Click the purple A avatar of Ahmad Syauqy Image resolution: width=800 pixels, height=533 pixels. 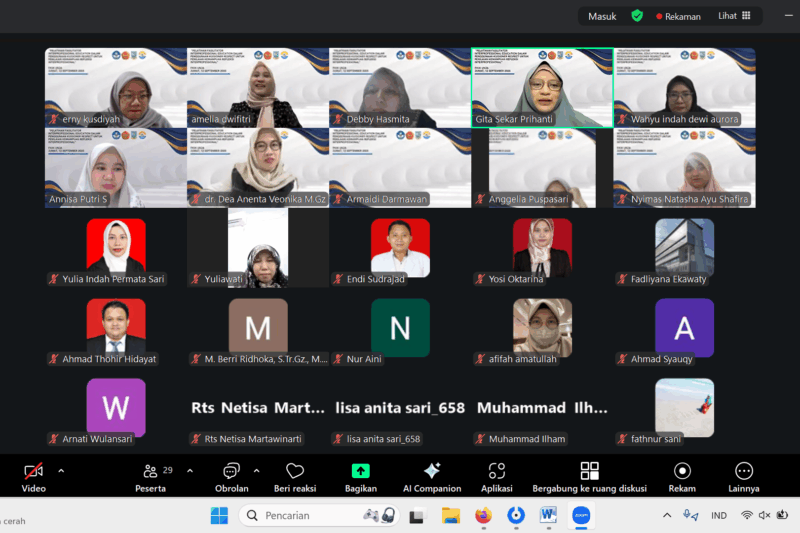685,327
